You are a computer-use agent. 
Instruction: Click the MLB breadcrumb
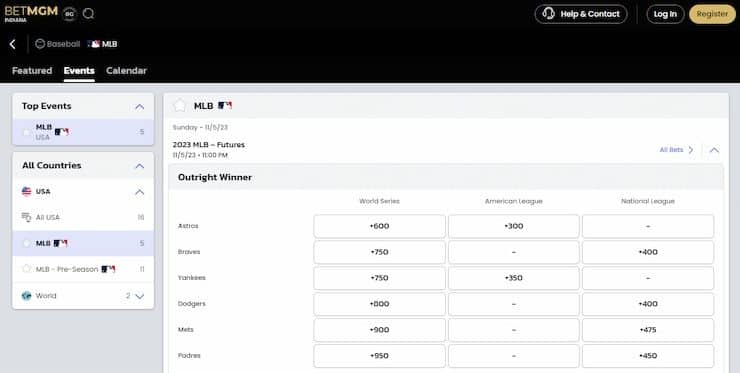pos(102,44)
